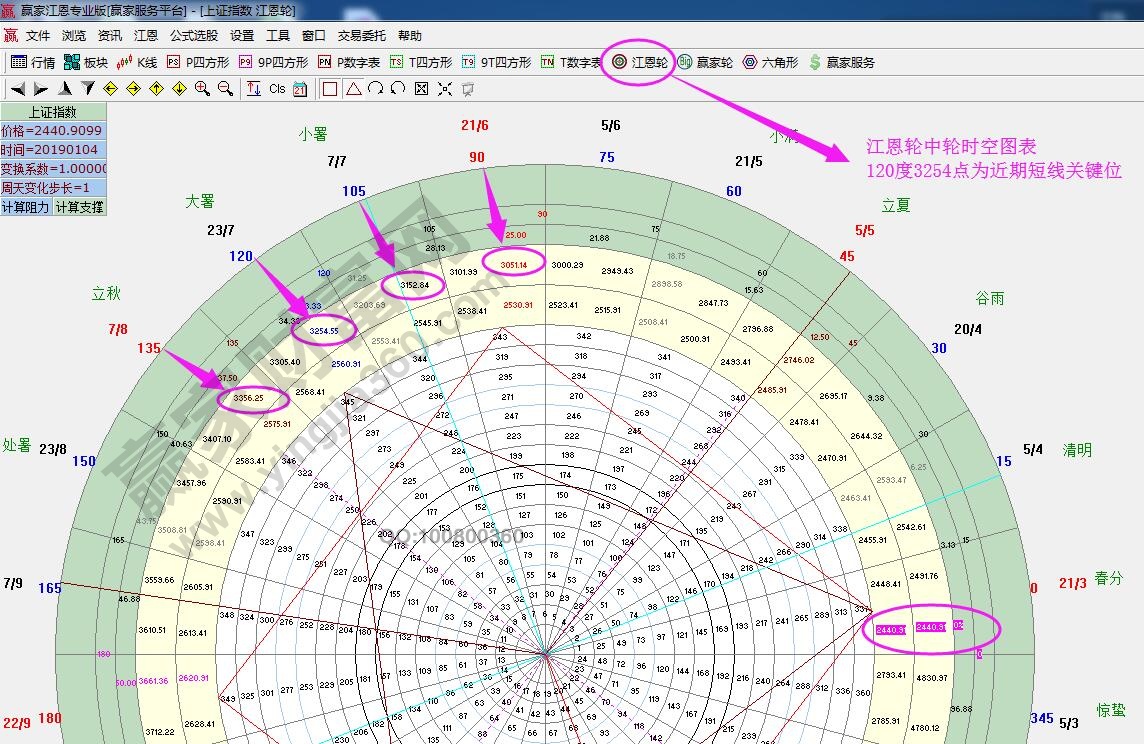Click the yellow up-arrow diamond icon

pyautogui.click(x=156, y=89)
